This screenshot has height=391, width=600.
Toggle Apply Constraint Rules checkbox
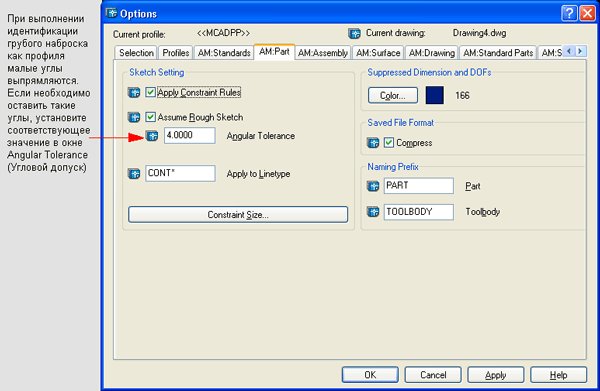(150, 92)
